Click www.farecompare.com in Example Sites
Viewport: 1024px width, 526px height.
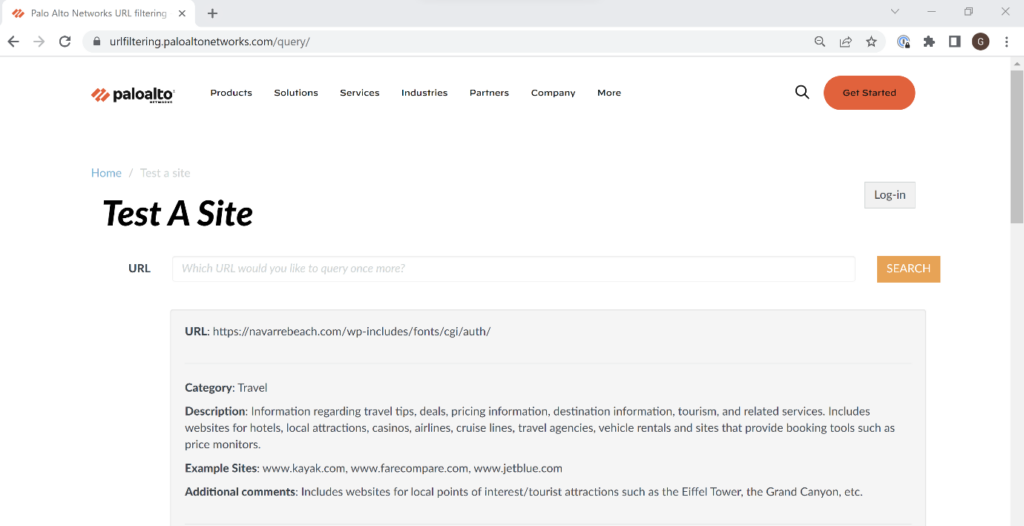(409, 468)
